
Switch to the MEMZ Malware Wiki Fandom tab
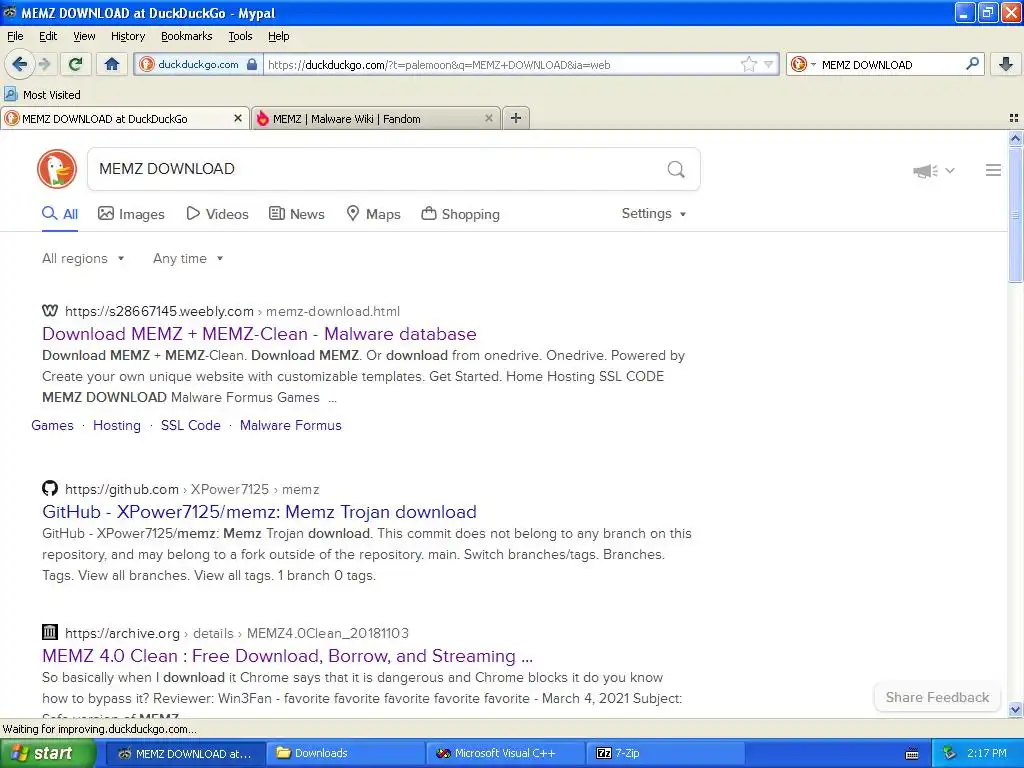coord(376,118)
